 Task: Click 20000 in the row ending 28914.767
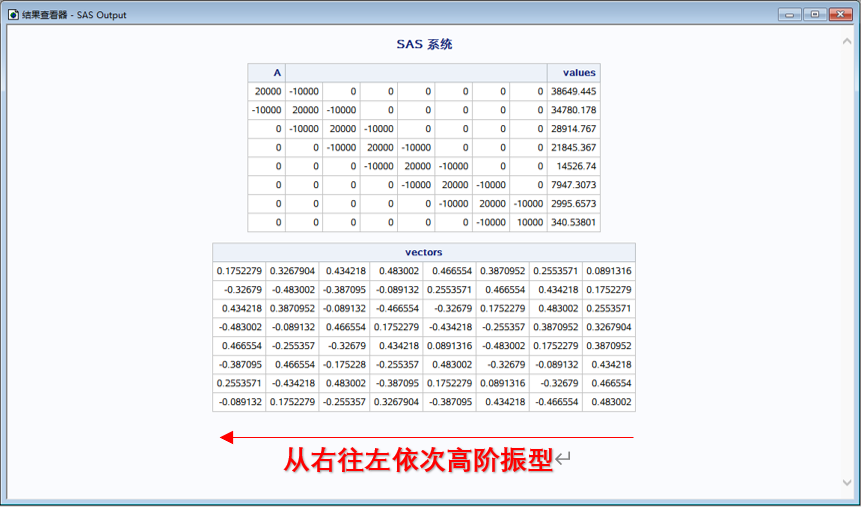click(341, 129)
